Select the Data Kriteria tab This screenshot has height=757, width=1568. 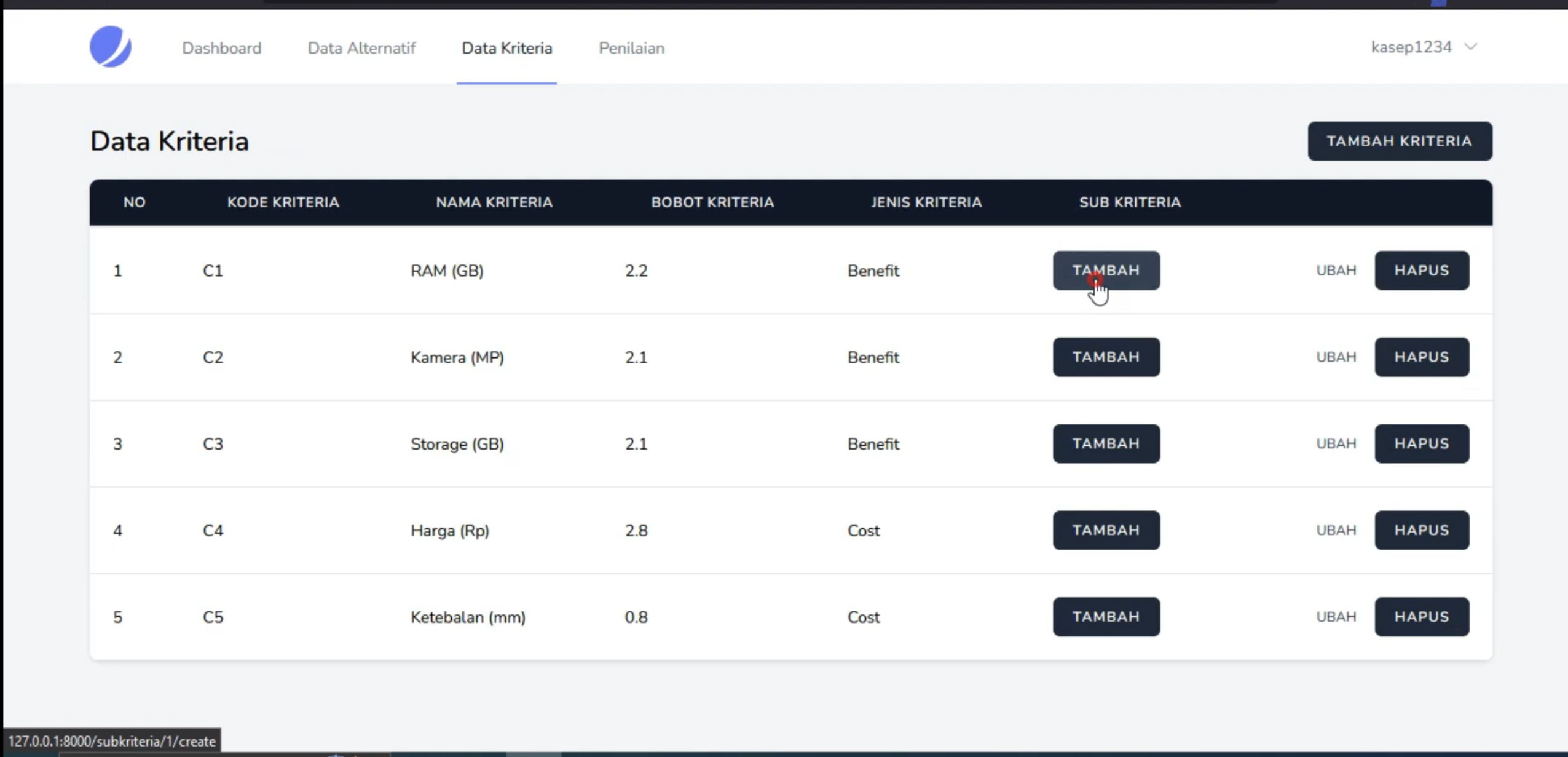(507, 48)
